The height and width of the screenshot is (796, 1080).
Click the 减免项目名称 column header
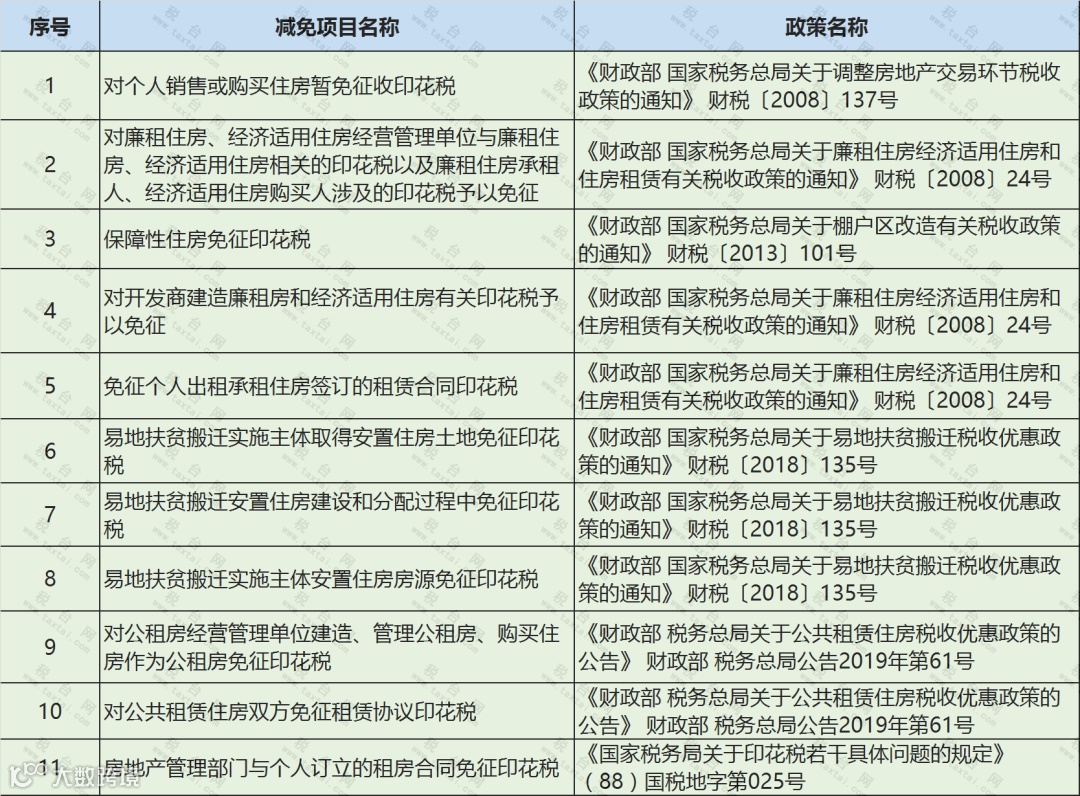point(337,26)
